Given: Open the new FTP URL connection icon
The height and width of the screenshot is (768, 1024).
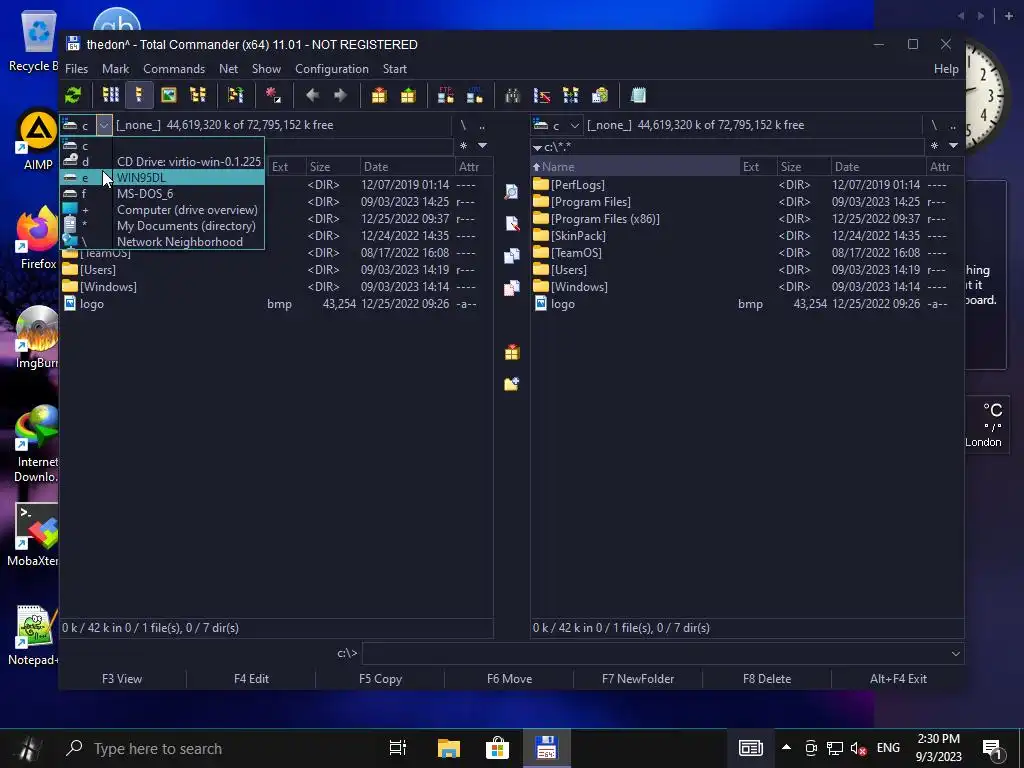Looking at the screenshot, I should point(475,95).
